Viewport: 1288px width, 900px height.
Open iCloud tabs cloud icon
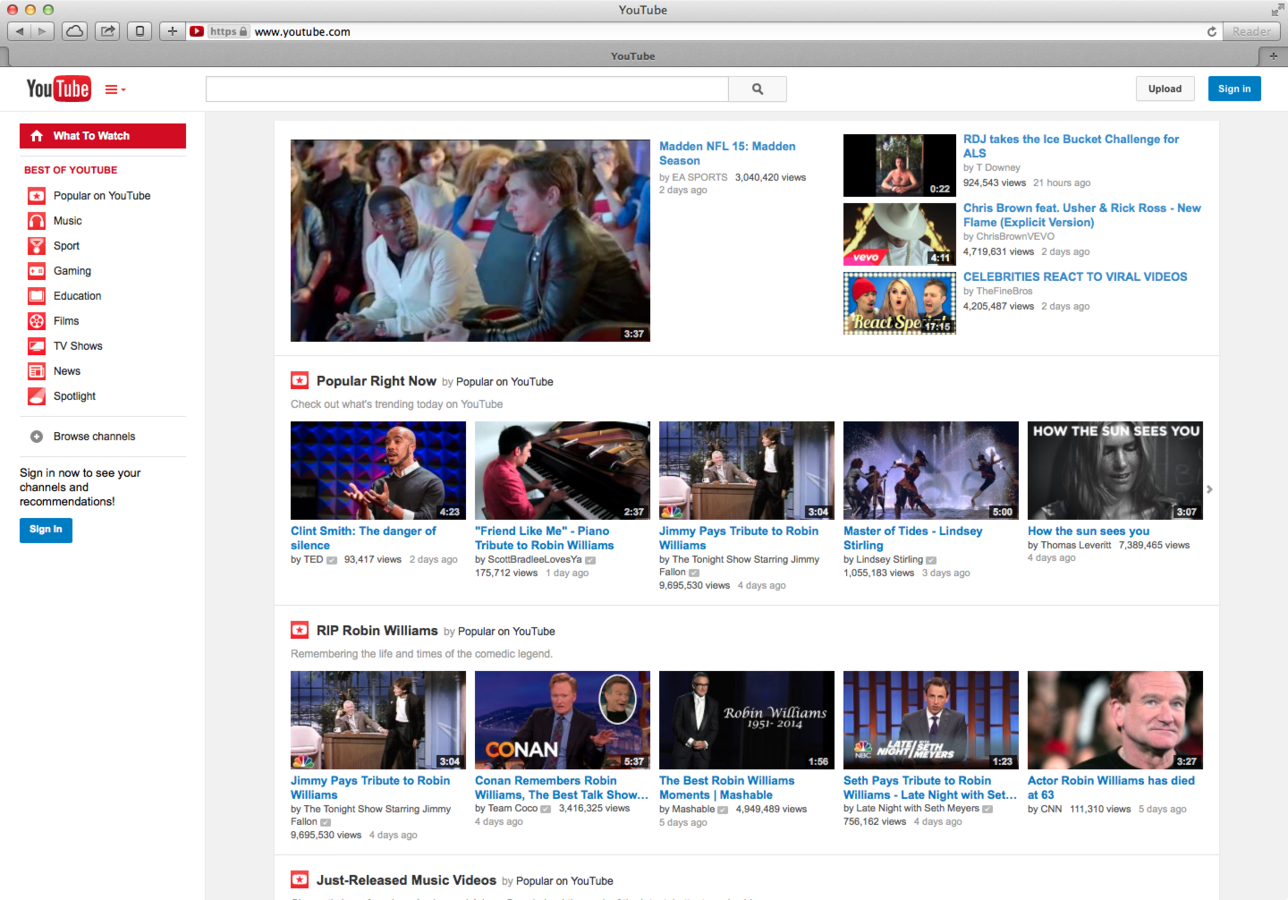coord(75,31)
